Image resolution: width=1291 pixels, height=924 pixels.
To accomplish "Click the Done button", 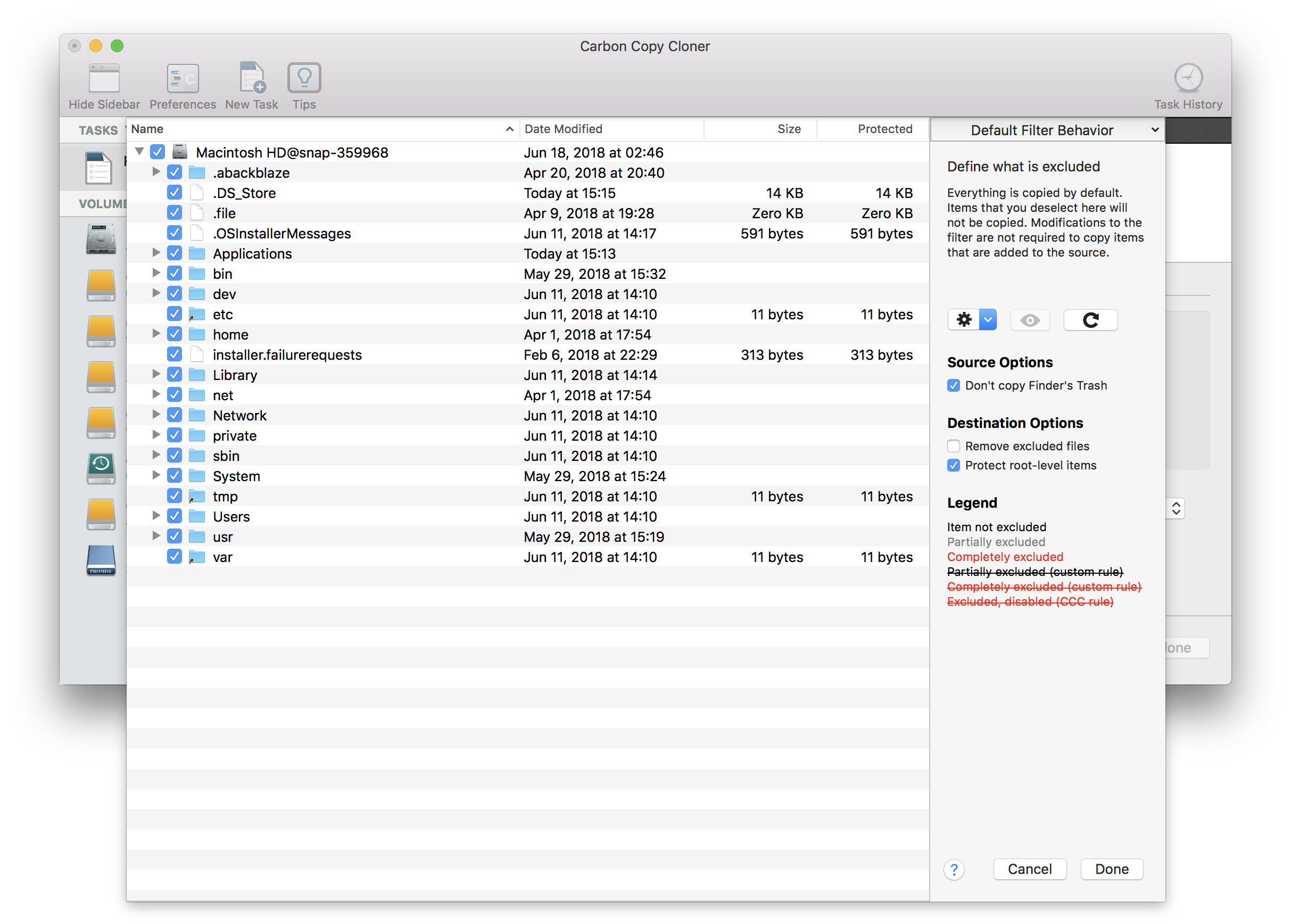I will point(1111,869).
